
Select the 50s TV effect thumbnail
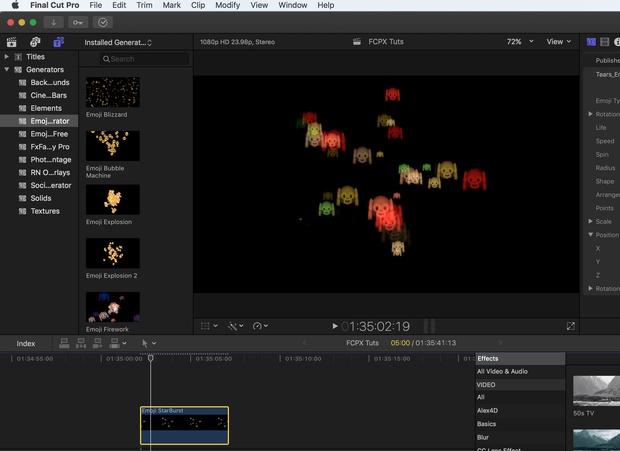click(596, 391)
